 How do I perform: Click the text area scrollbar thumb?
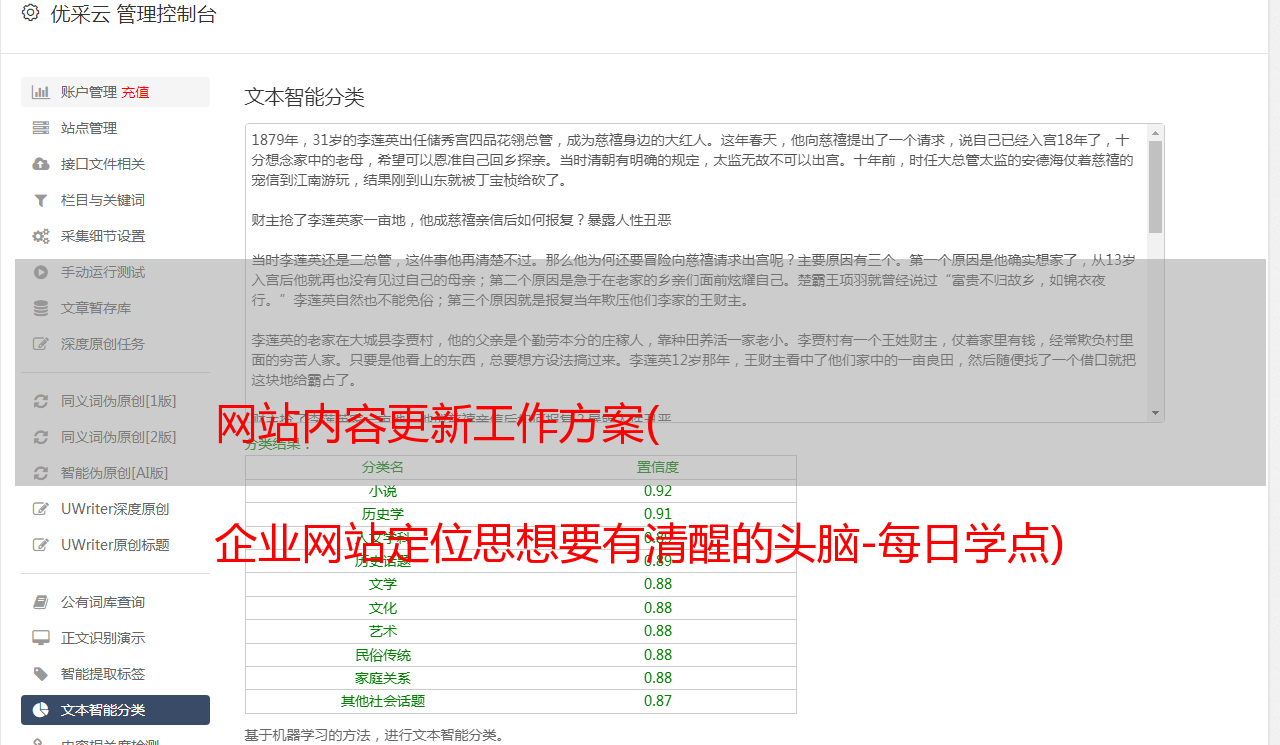click(x=1155, y=186)
